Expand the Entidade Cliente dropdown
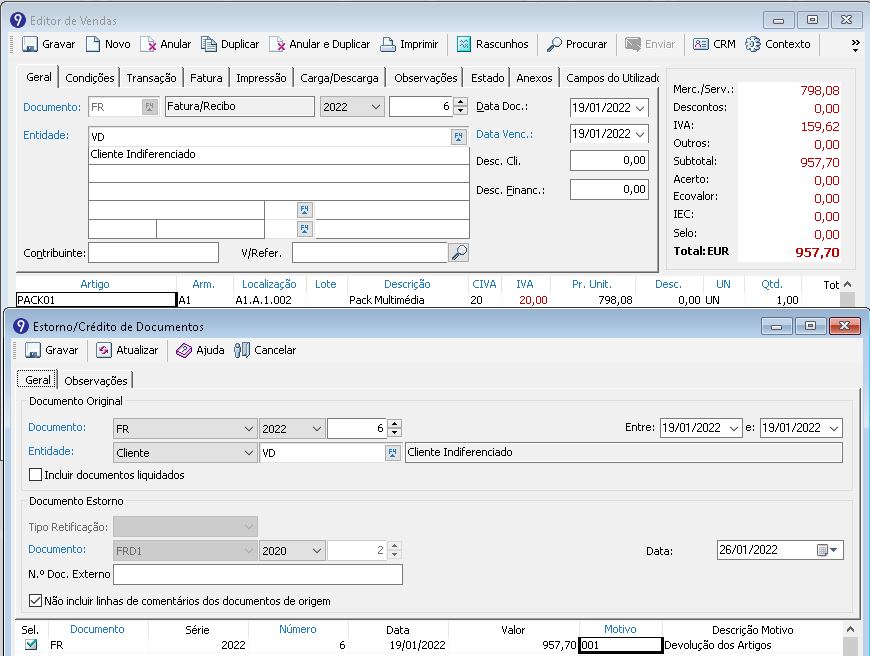Viewport: 870px width, 656px height. tap(248, 453)
